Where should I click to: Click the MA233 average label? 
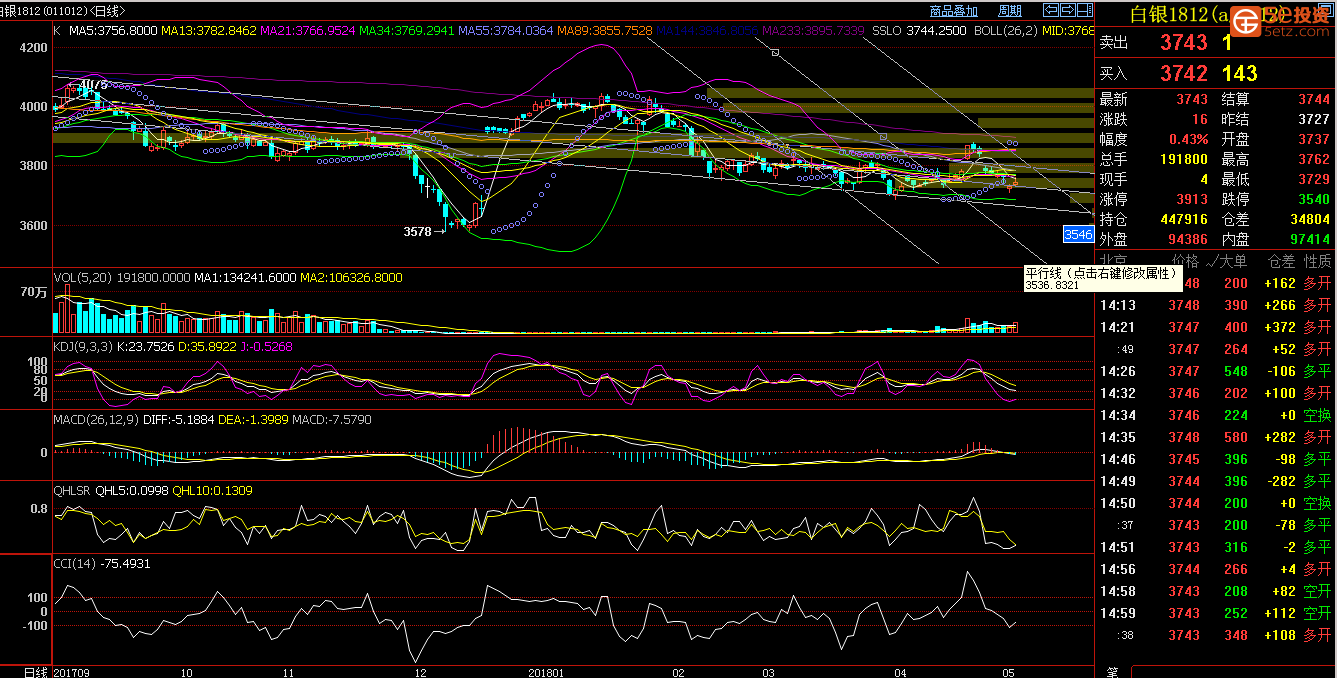point(813,31)
